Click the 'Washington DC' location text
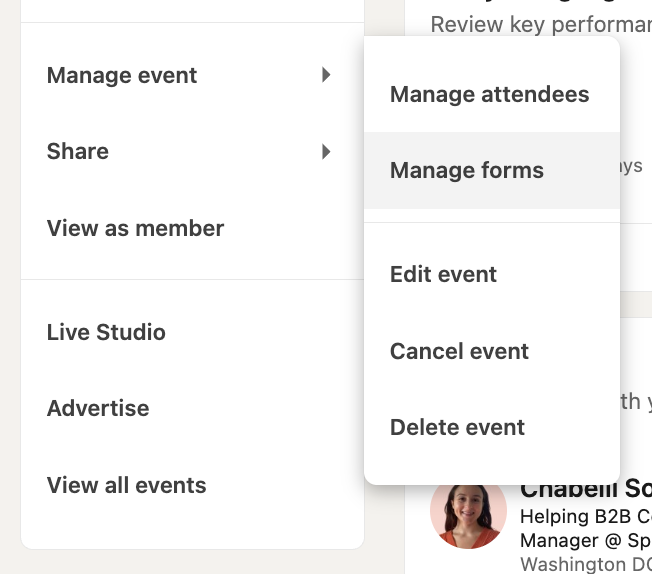Image resolution: width=652 pixels, height=574 pixels. tap(586, 564)
